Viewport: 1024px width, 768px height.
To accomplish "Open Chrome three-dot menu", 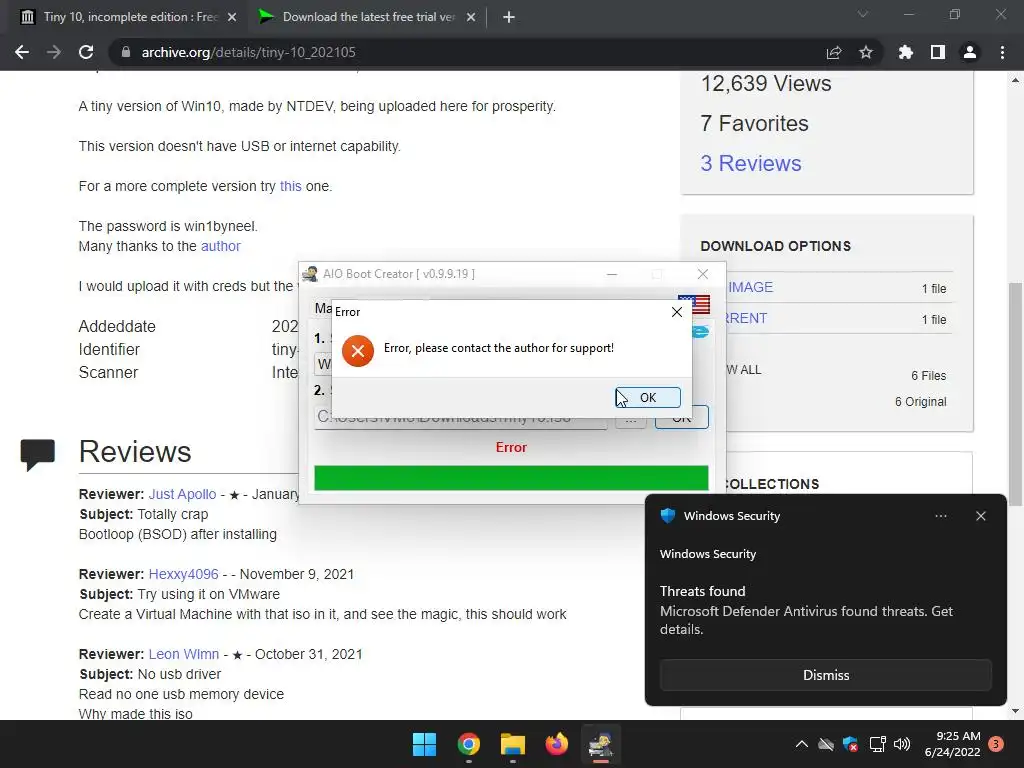I will click(x=1002, y=52).
